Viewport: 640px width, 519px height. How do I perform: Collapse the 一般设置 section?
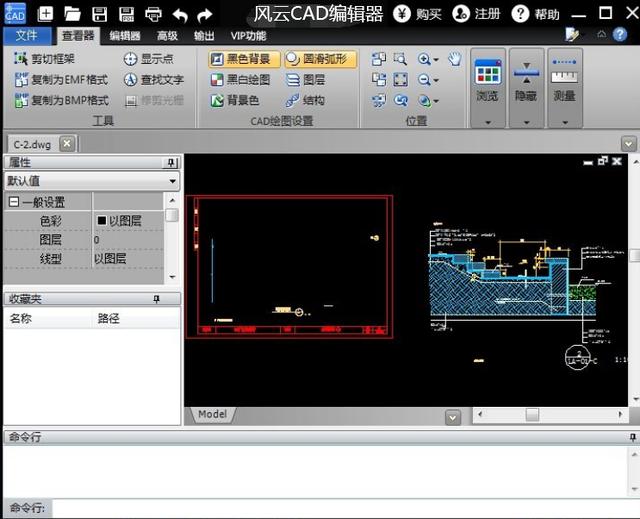pos(13,202)
